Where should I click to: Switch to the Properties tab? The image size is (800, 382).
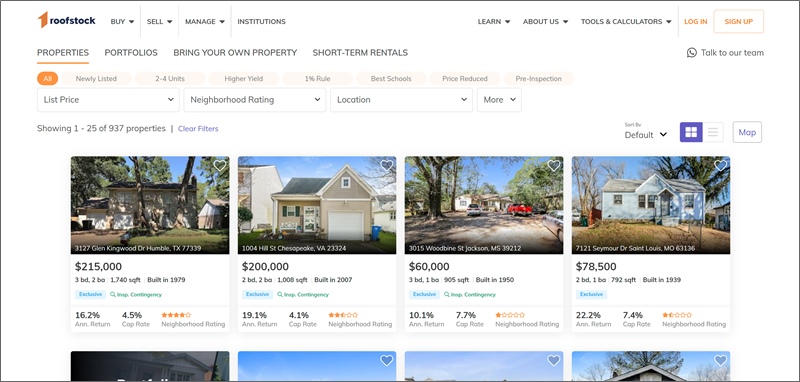(x=63, y=53)
